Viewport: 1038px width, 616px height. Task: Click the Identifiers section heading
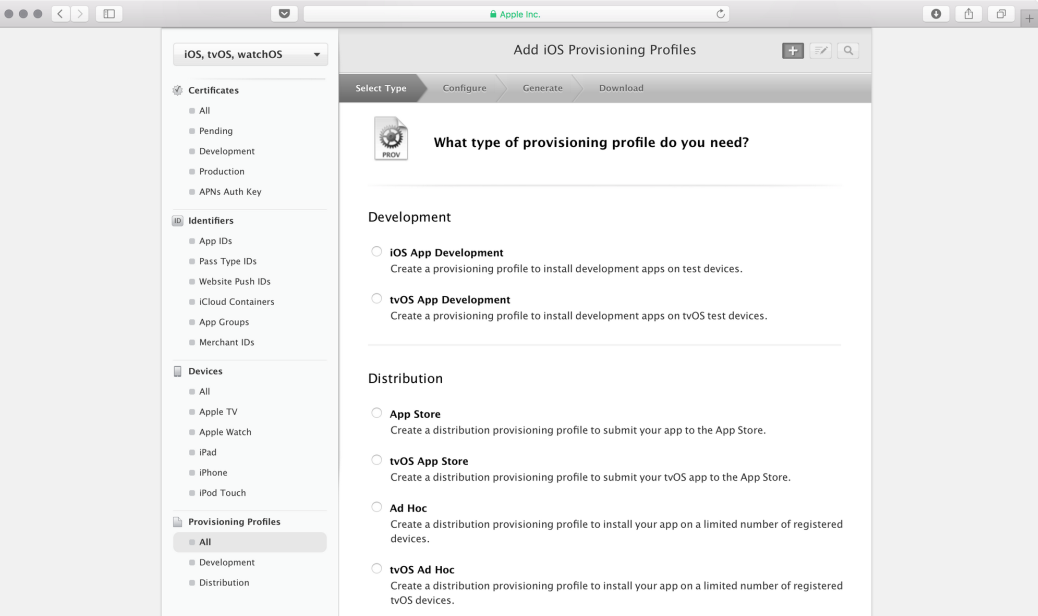tap(211, 220)
